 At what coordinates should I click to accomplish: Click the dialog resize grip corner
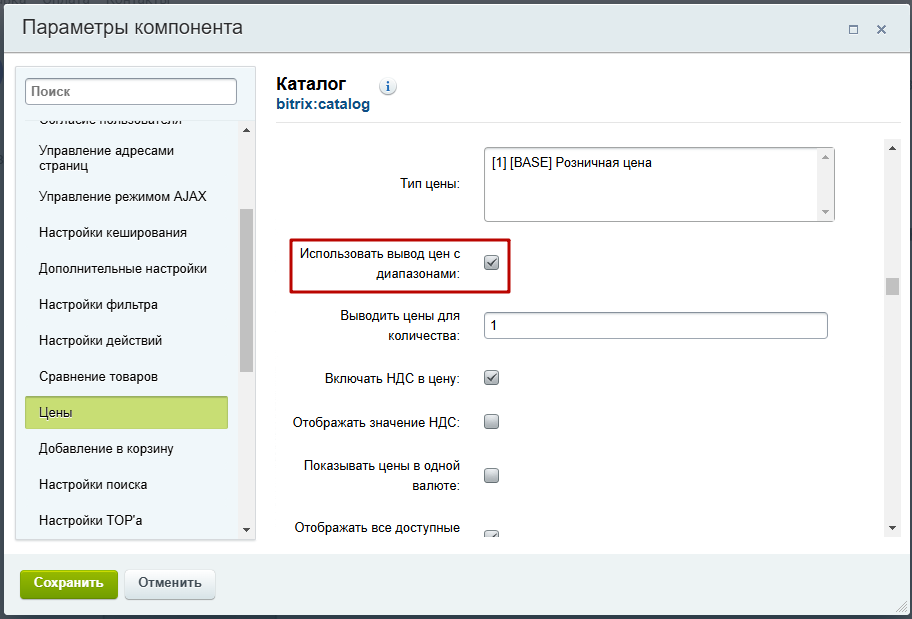pyautogui.click(x=900, y=607)
